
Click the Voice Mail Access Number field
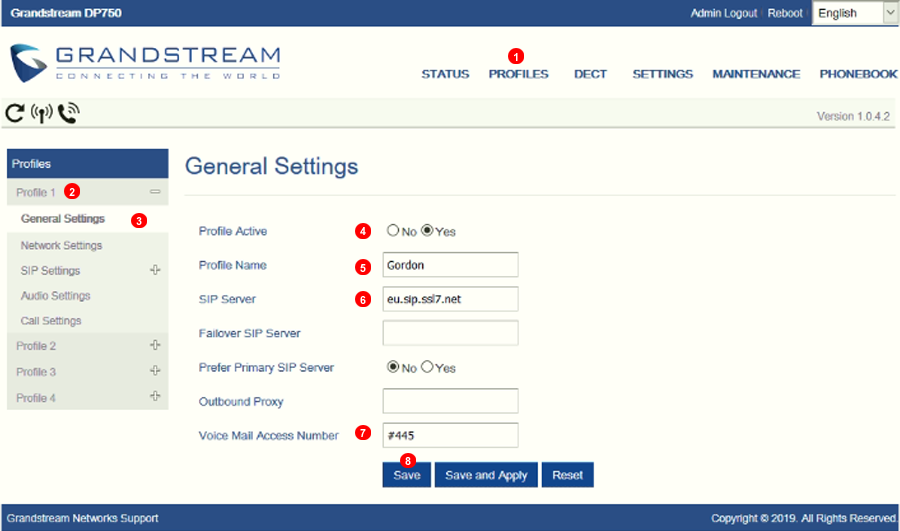[x=451, y=435]
